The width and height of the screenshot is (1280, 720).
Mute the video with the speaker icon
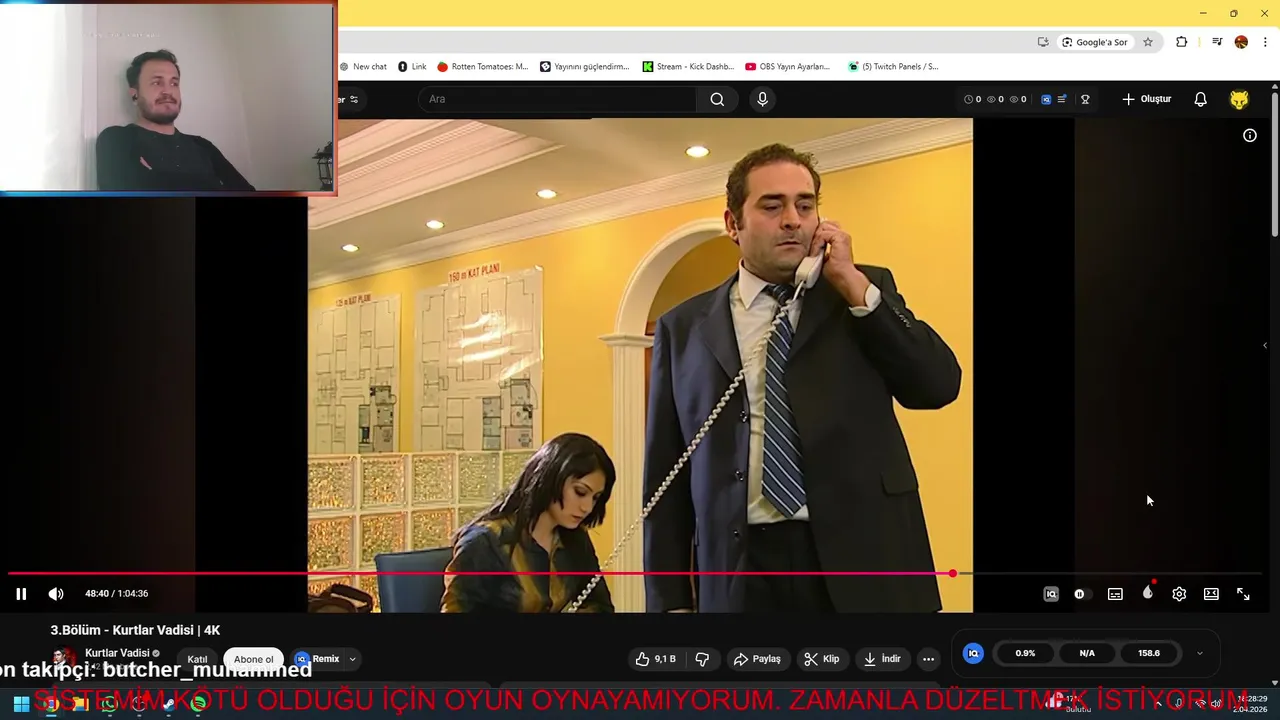56,594
